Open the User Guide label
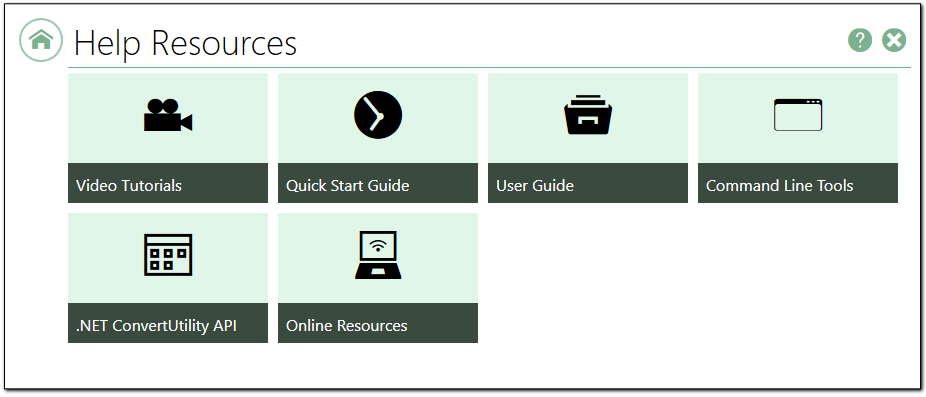The image size is (926, 397). tap(535, 186)
